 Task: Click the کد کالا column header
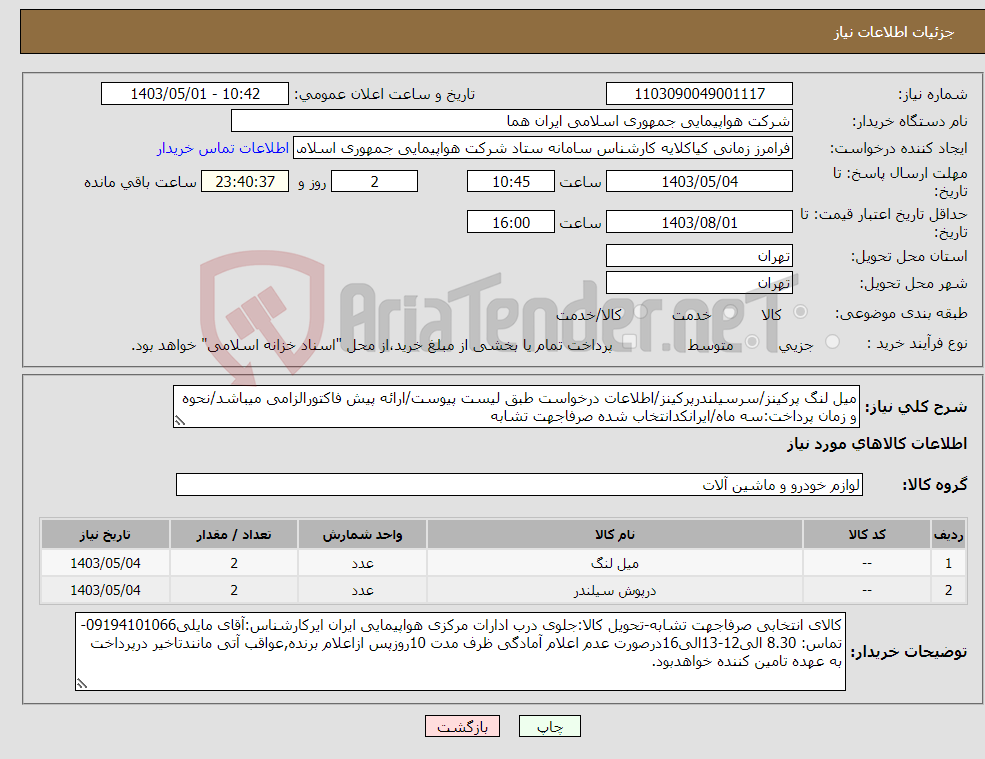pos(867,534)
